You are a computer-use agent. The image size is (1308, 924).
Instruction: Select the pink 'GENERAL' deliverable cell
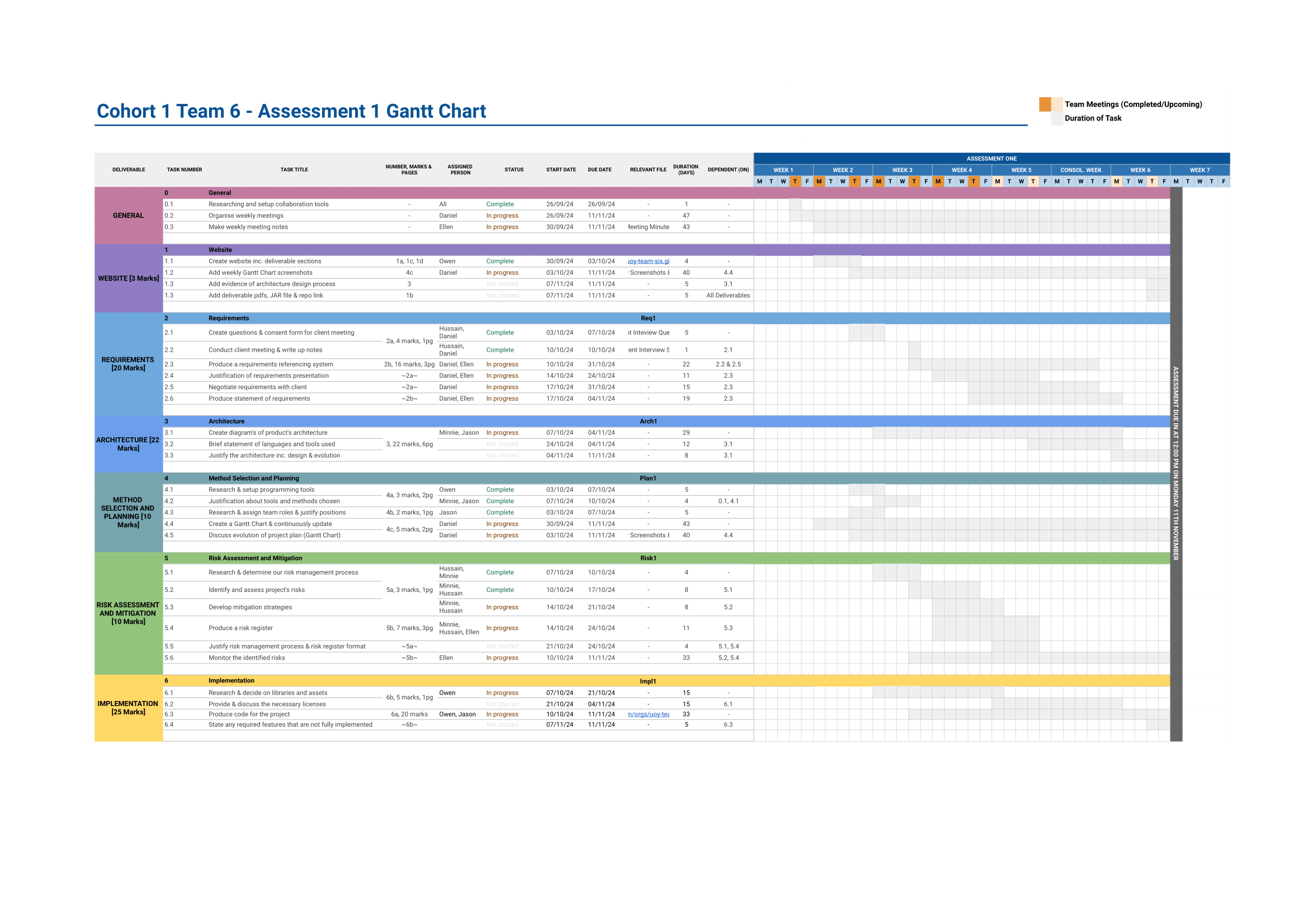coord(129,216)
